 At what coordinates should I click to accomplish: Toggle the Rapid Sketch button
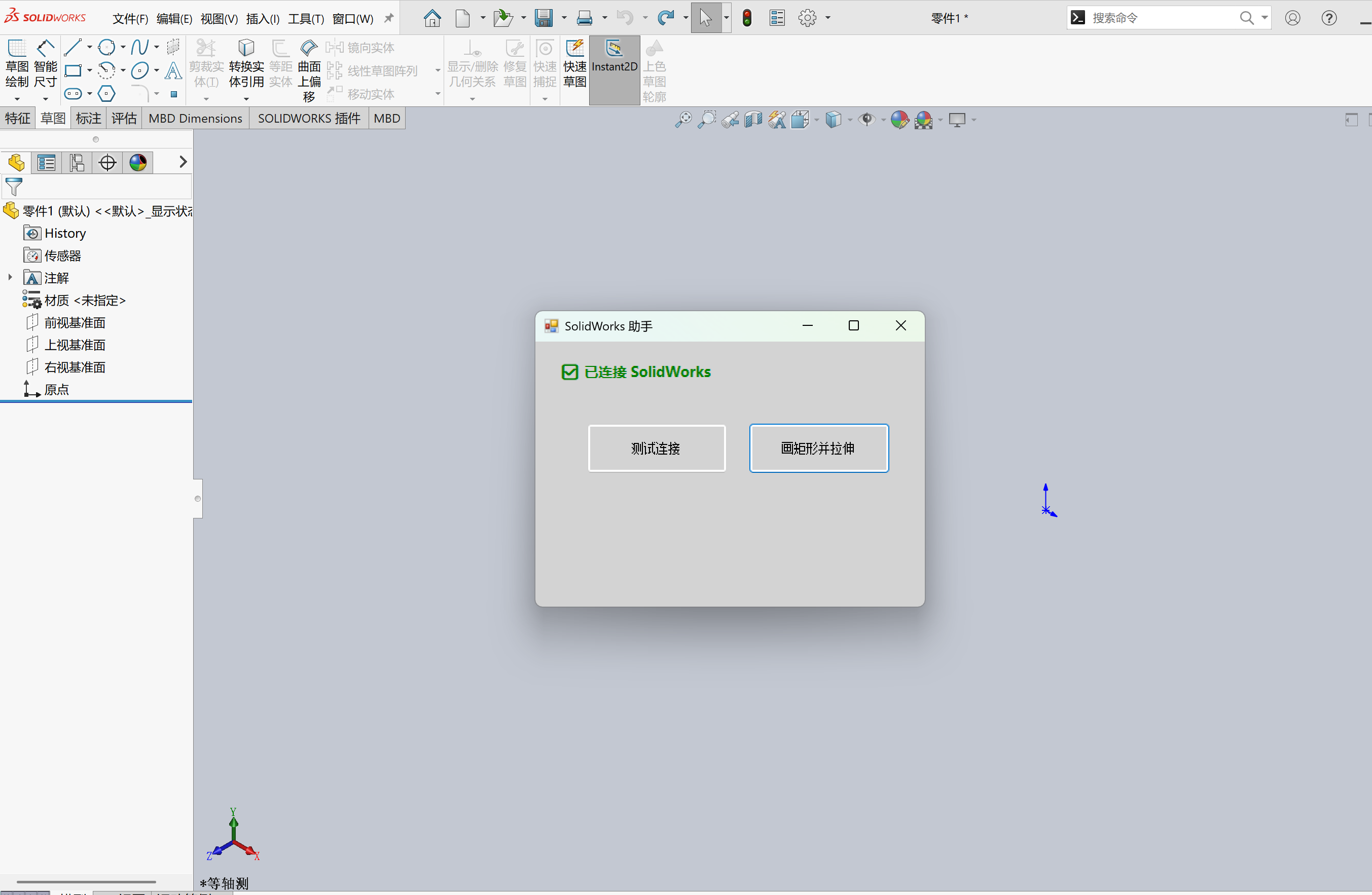tap(574, 64)
